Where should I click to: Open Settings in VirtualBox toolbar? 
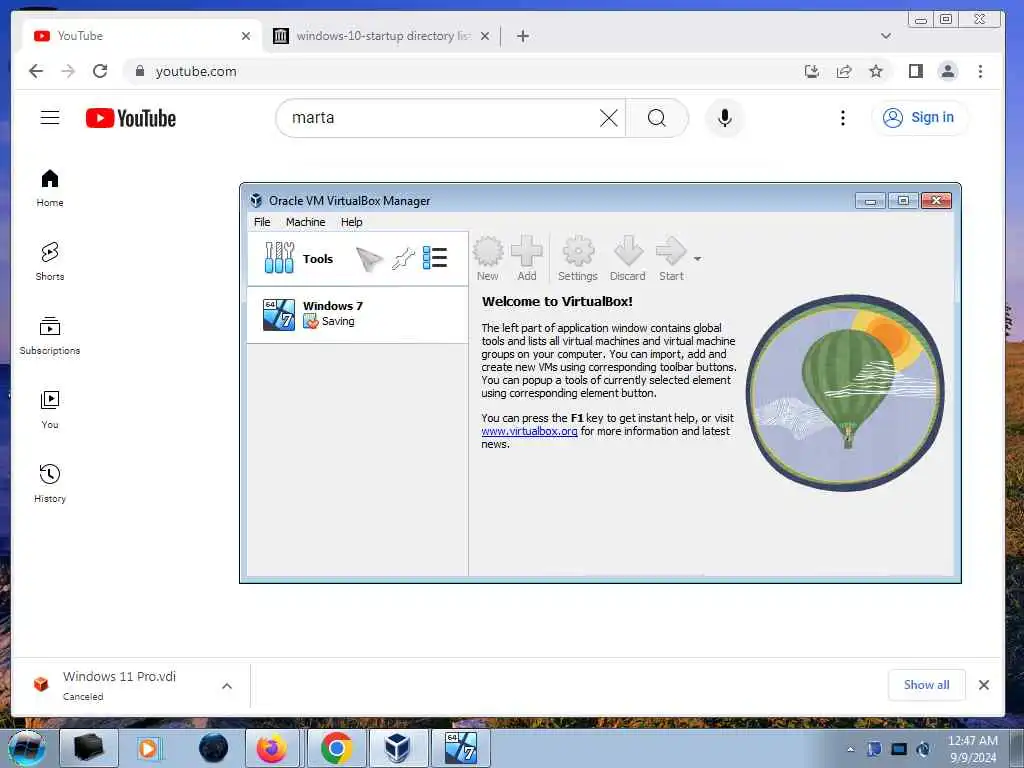point(578,259)
